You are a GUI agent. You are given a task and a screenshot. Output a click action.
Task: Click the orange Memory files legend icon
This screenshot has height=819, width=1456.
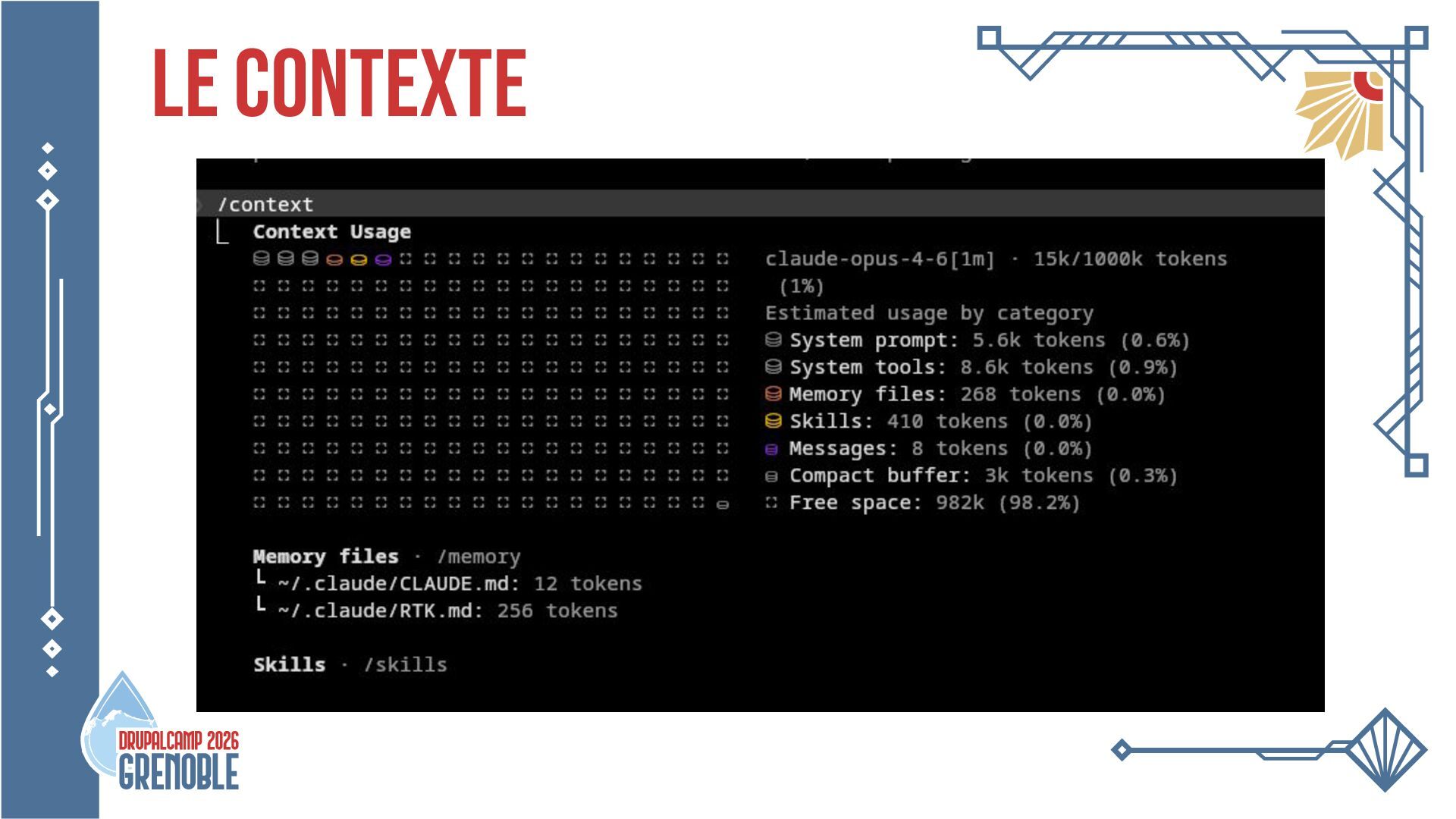[773, 394]
